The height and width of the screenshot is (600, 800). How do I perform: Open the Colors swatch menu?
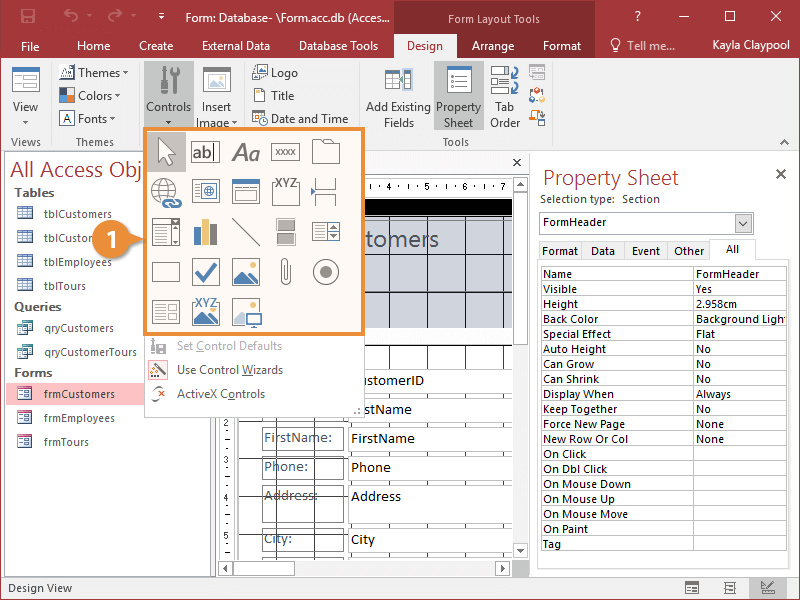point(93,95)
